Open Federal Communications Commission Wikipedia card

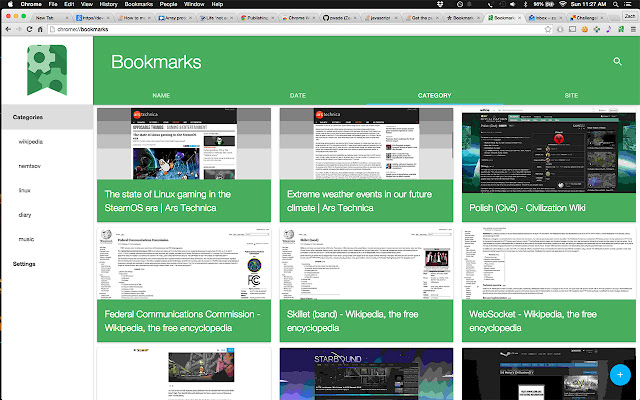[184, 285]
